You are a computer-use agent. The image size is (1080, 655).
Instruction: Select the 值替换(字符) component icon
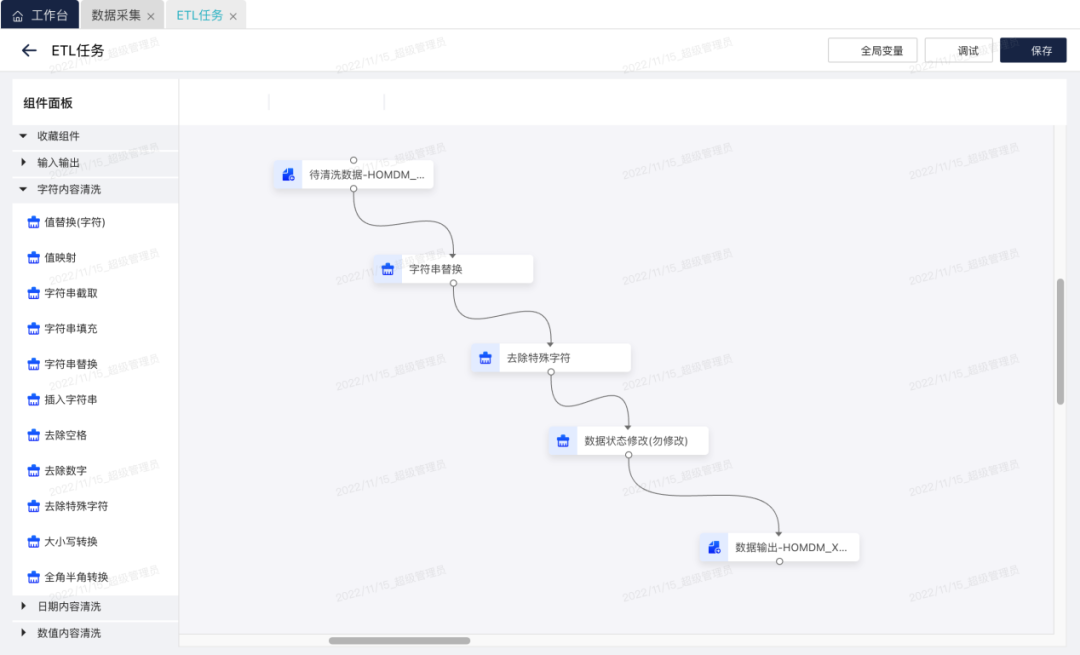click(x=33, y=223)
